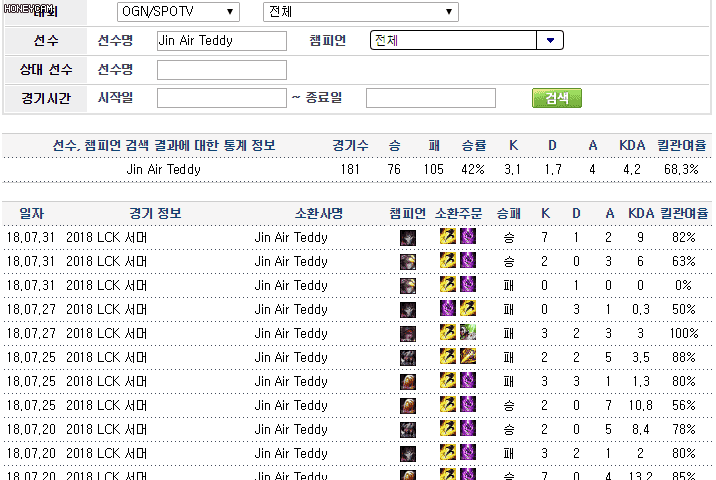Click the 선수 row label in search form
Screen dimensions: 716x480
[46, 41]
